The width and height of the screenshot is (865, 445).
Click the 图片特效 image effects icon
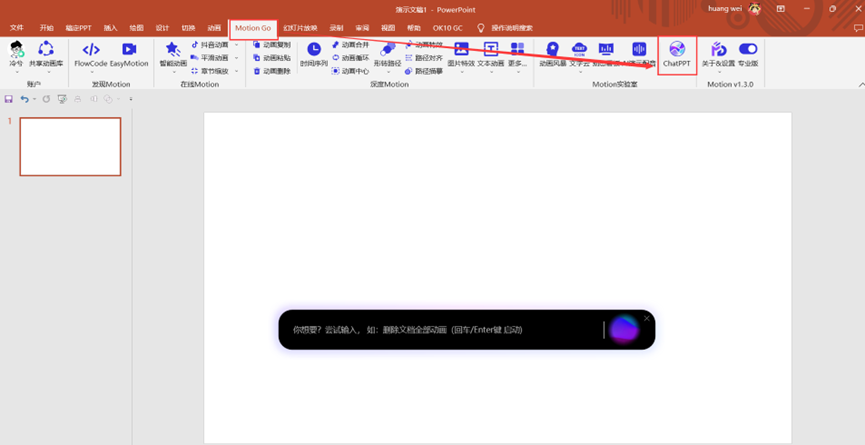tap(461, 53)
